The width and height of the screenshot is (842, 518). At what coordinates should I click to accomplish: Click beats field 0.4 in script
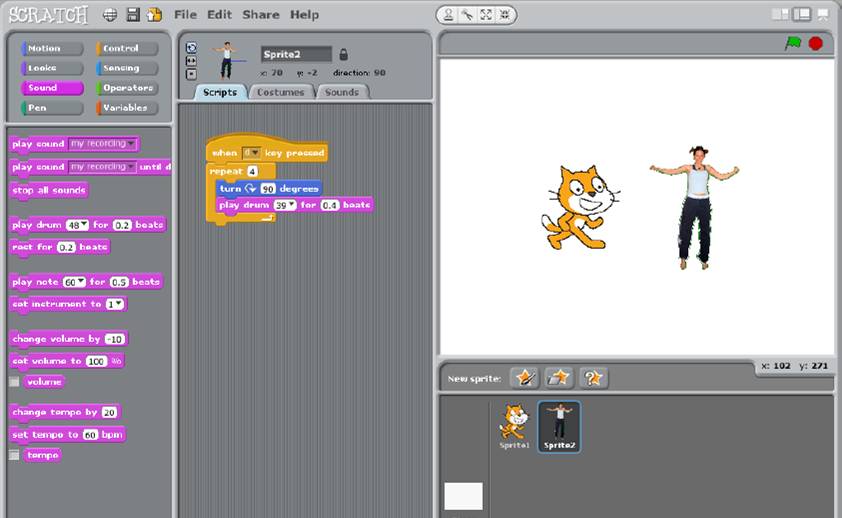point(330,205)
